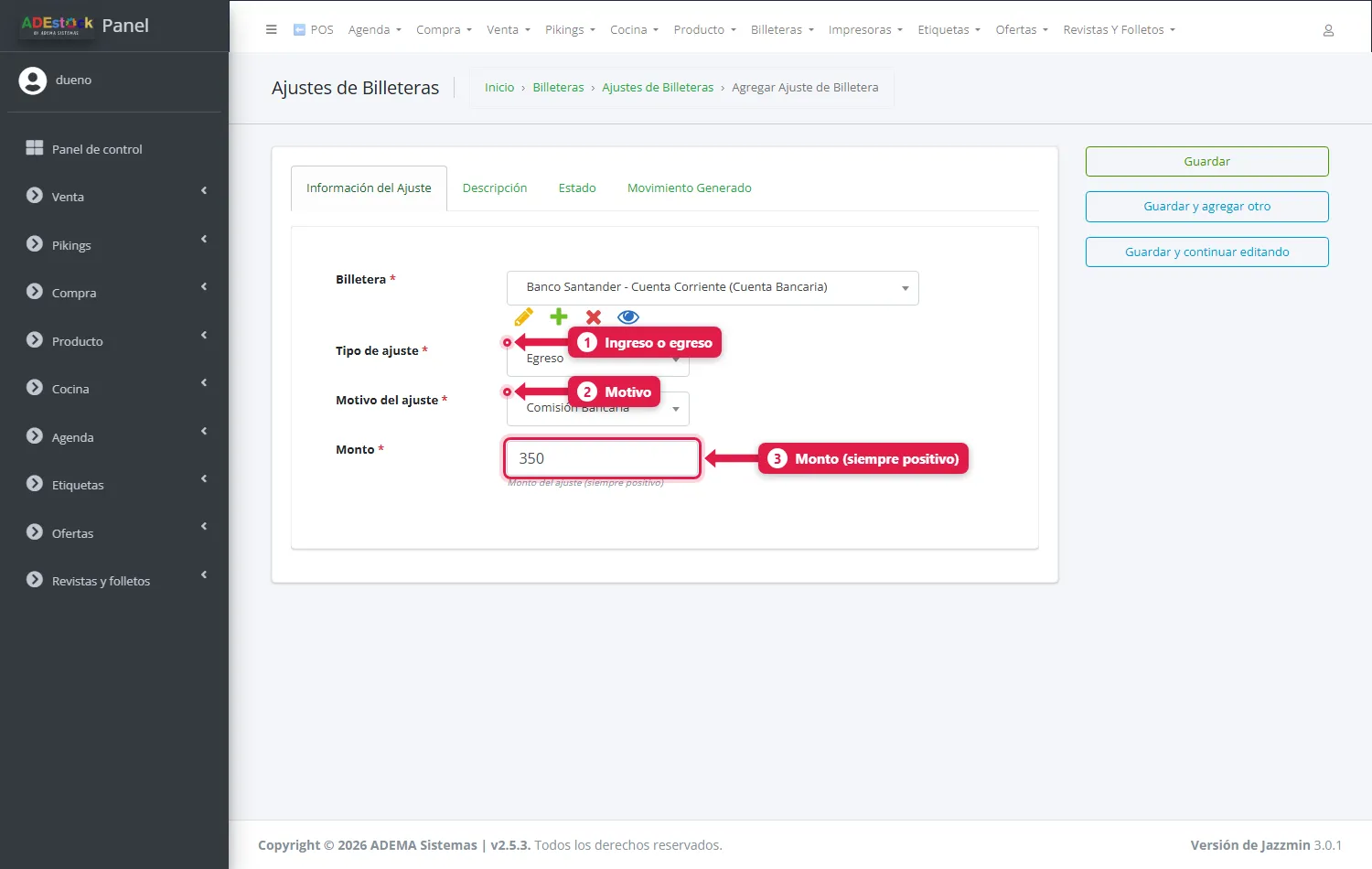Click the Etiquetas sidebar arrow icon
The width and height of the screenshot is (1372, 869).
204,479
